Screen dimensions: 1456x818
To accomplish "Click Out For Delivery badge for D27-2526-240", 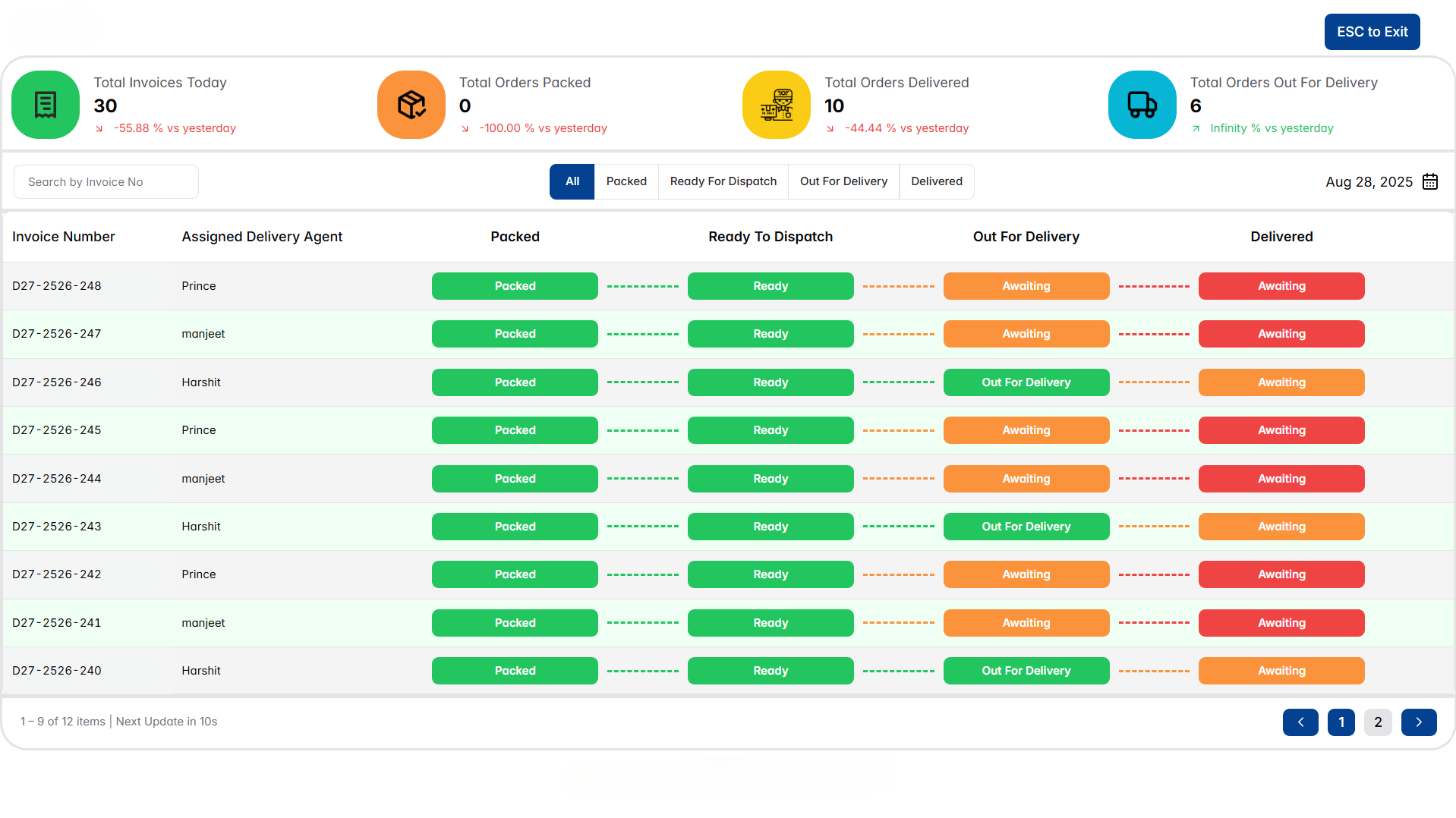I will (x=1026, y=671).
